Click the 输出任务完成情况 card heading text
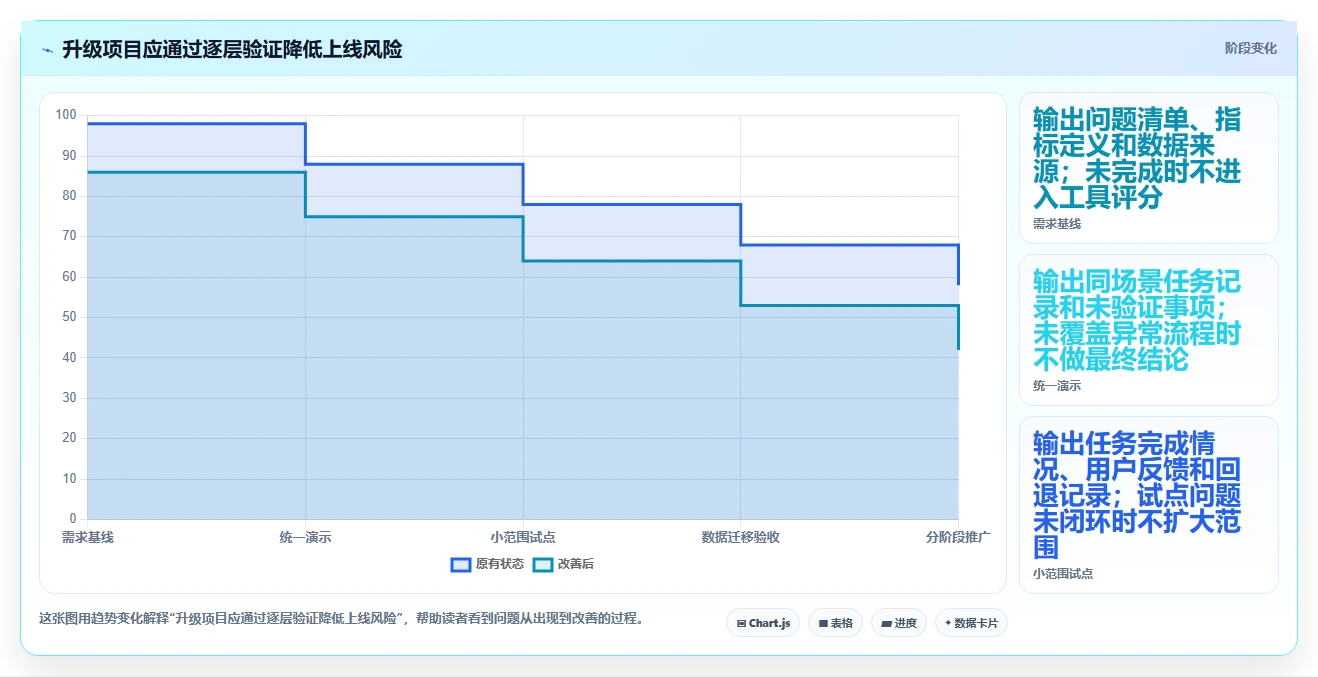The image size is (1318, 677). (x=1137, y=495)
